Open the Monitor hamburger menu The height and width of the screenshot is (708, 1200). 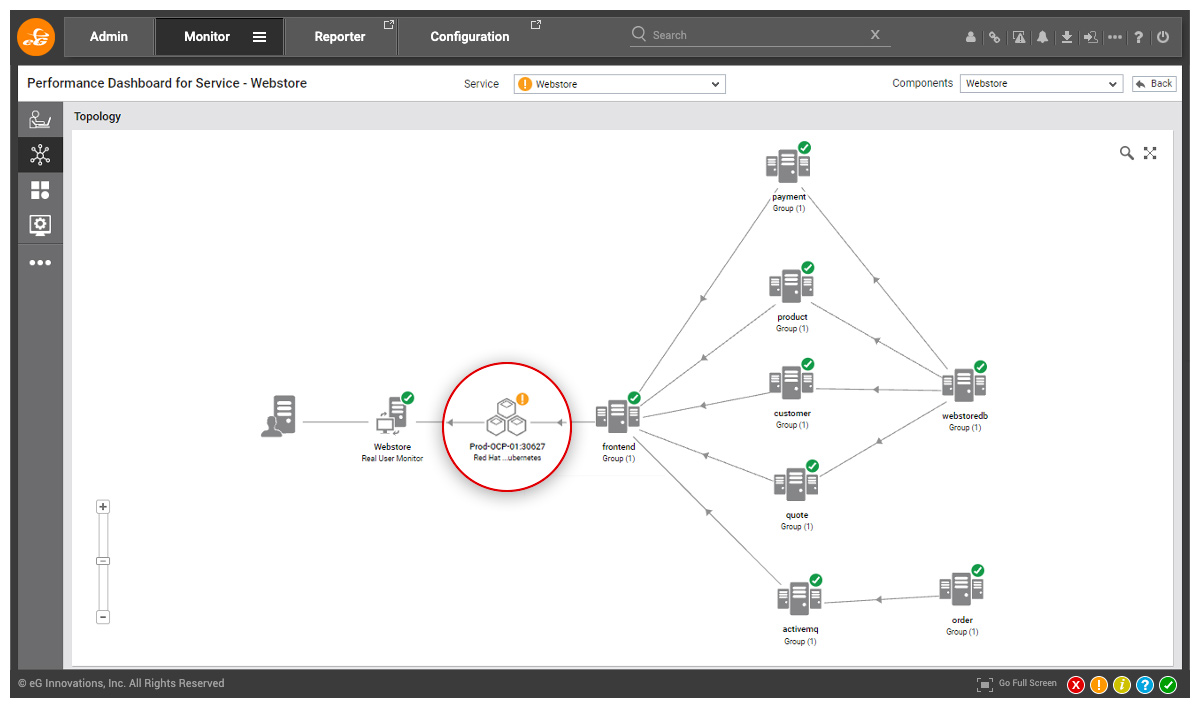(x=259, y=37)
